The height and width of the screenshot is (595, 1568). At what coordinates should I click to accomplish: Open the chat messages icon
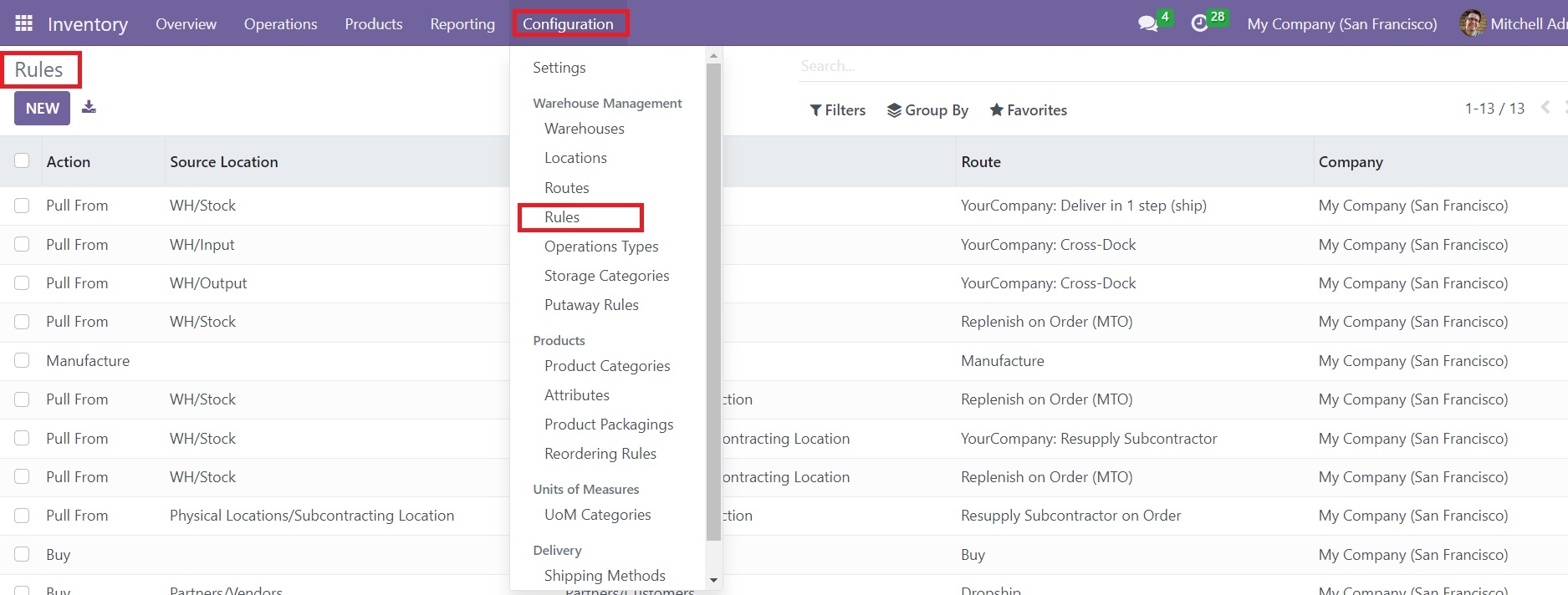tap(1148, 23)
